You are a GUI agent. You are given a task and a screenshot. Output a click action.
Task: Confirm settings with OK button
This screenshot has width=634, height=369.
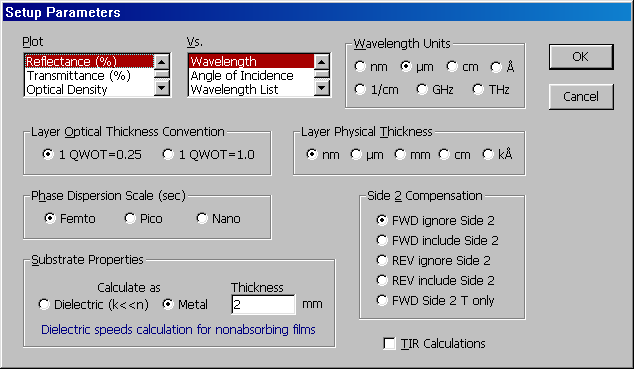point(581,57)
